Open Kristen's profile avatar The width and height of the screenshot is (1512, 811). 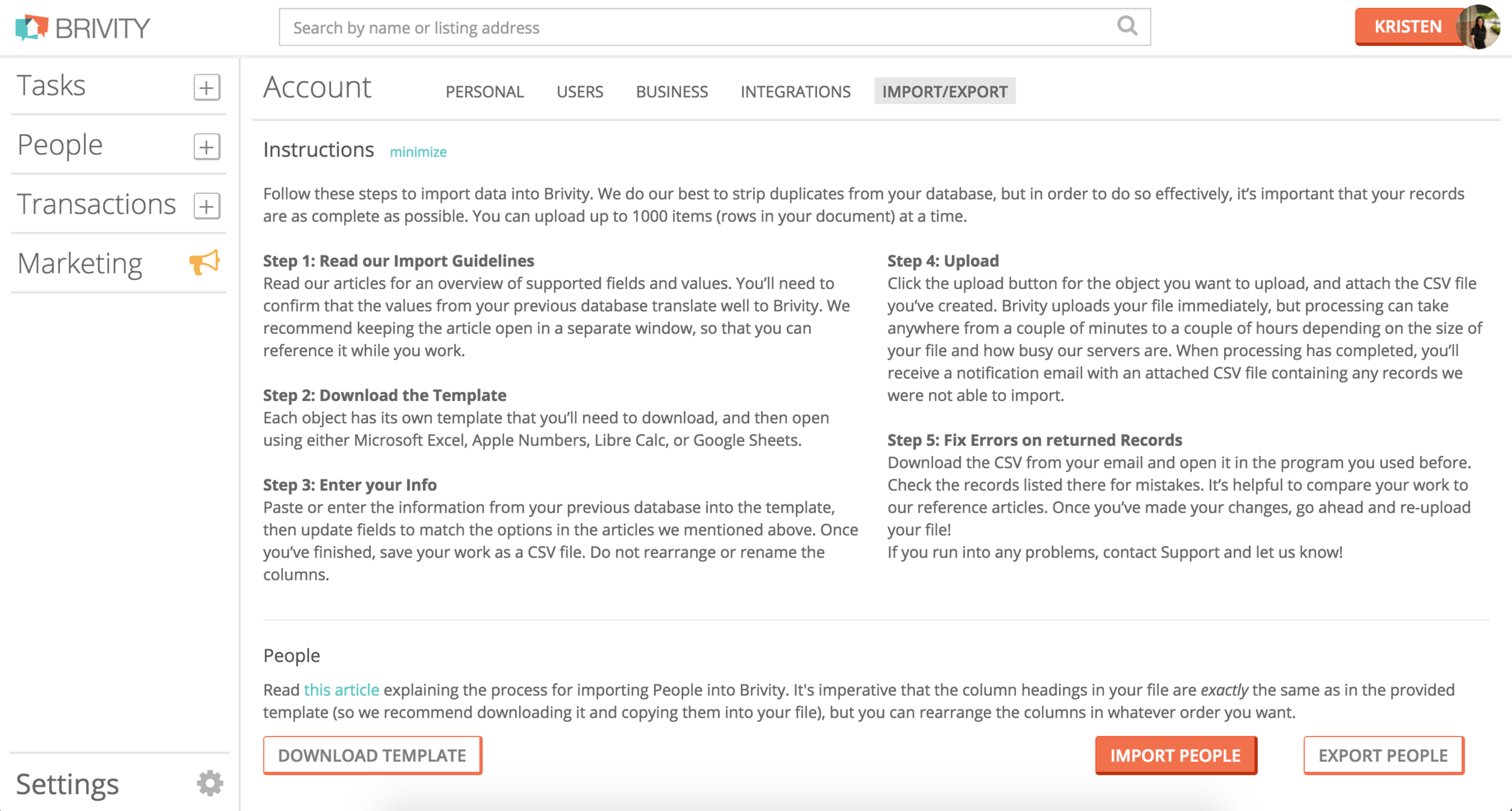[1478, 27]
